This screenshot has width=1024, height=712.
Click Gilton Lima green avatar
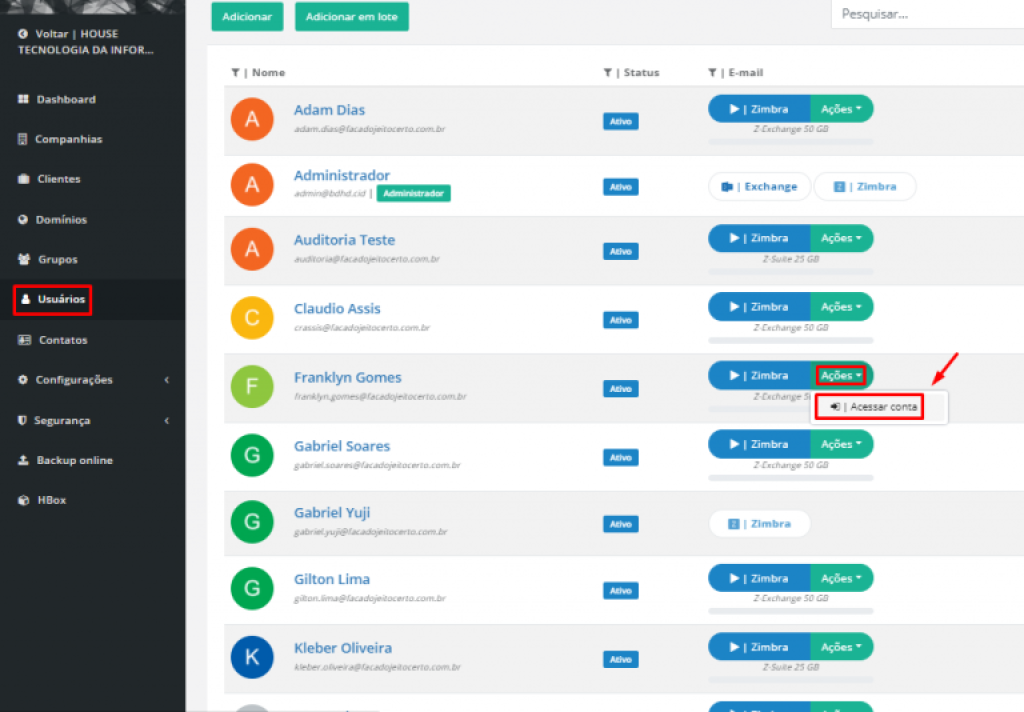tap(252, 589)
